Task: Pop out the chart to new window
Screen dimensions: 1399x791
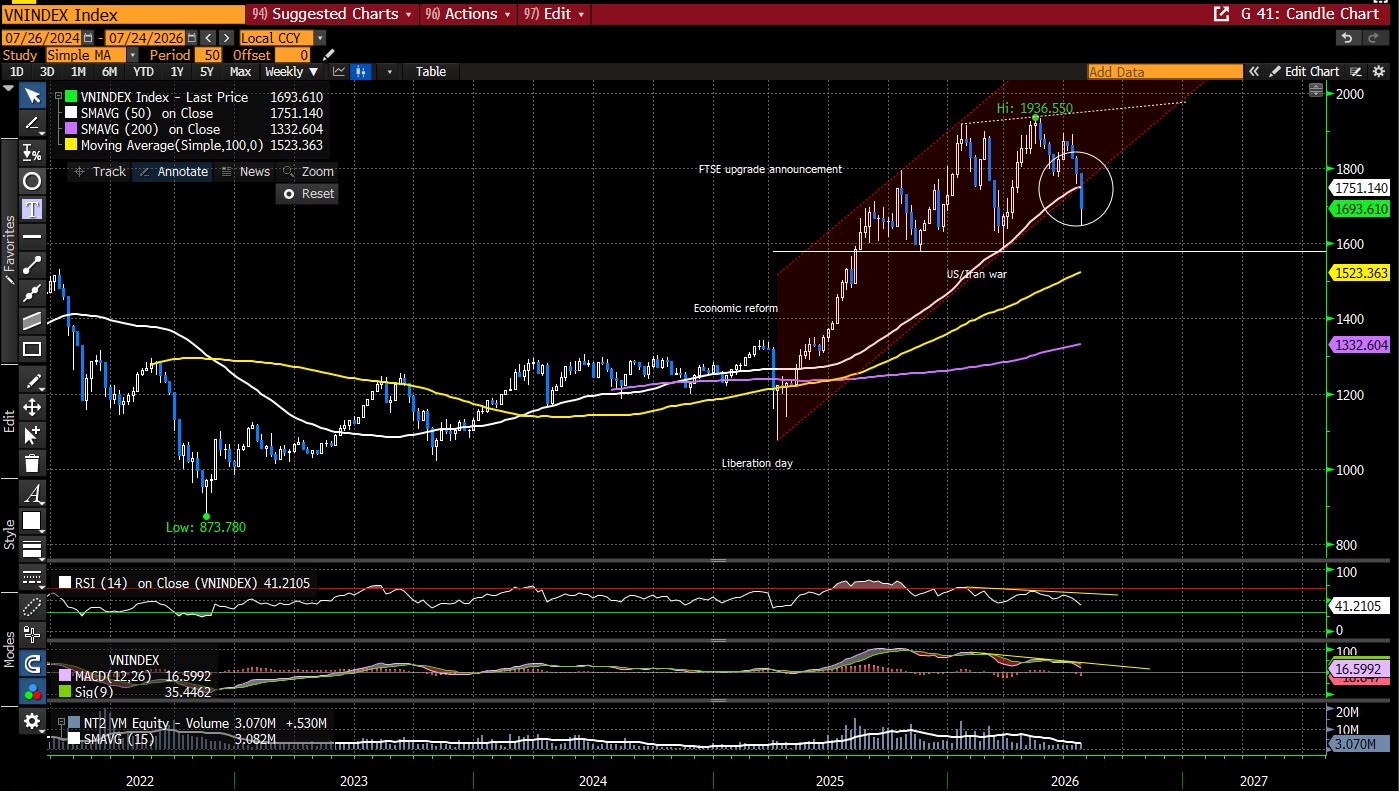Action: tap(1220, 14)
